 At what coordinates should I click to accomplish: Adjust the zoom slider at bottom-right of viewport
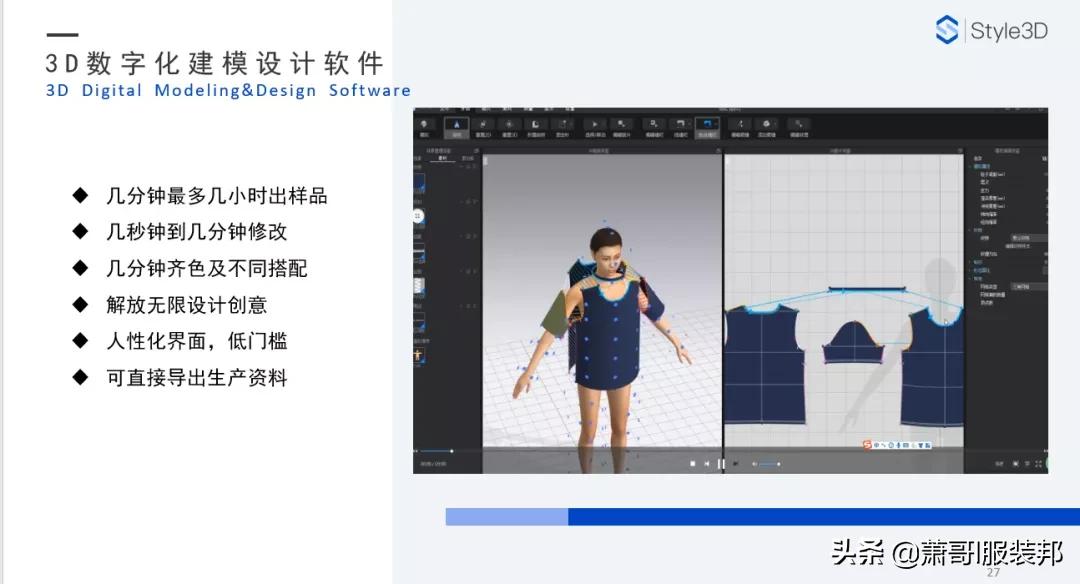click(765, 463)
